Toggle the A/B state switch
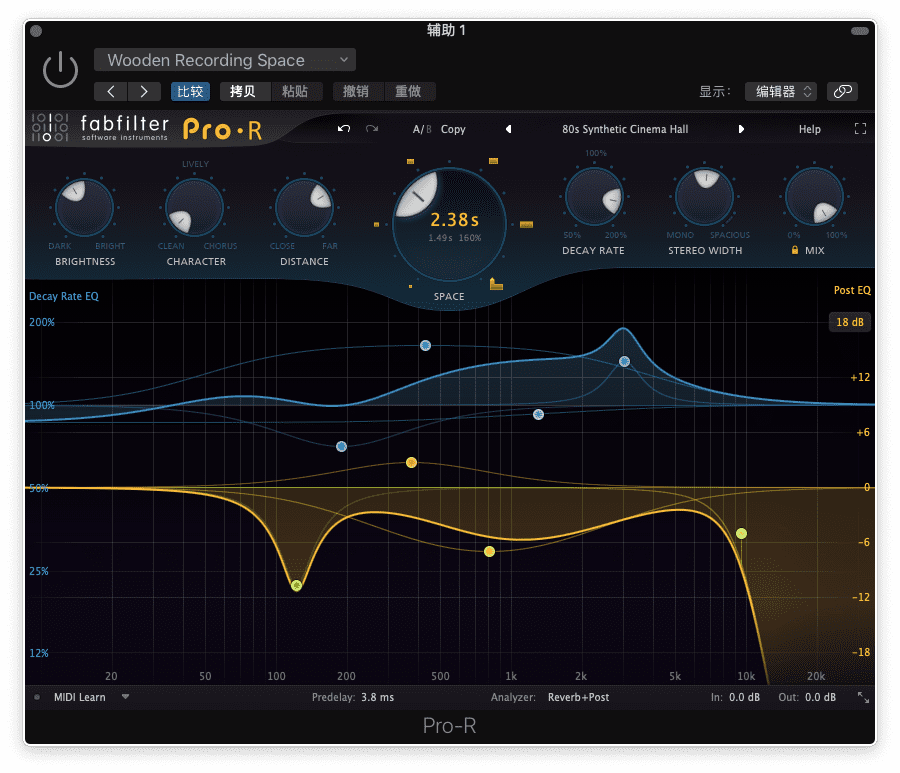Image resolution: width=900 pixels, height=773 pixels. [422, 129]
